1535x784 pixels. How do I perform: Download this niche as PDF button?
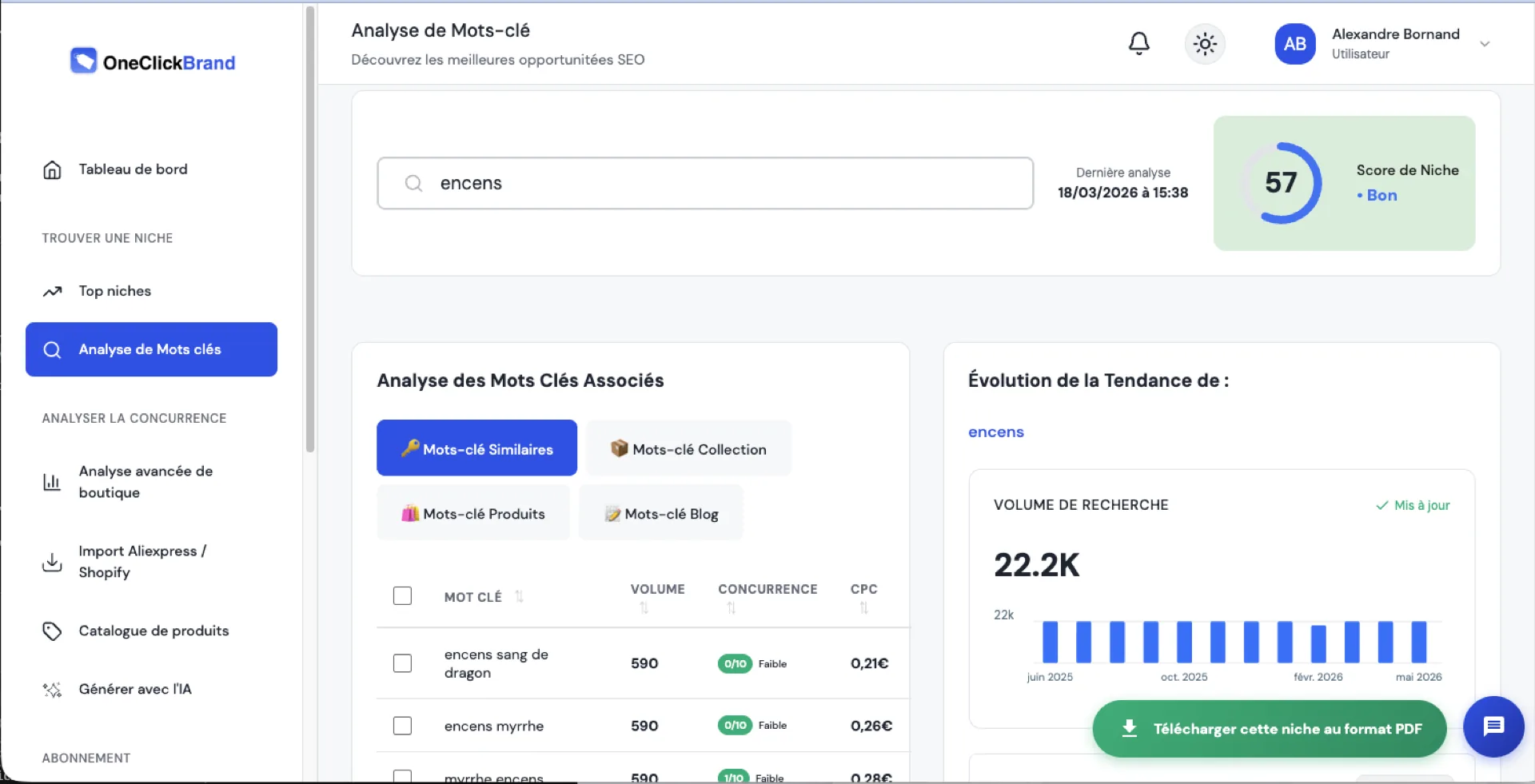click(x=1270, y=728)
